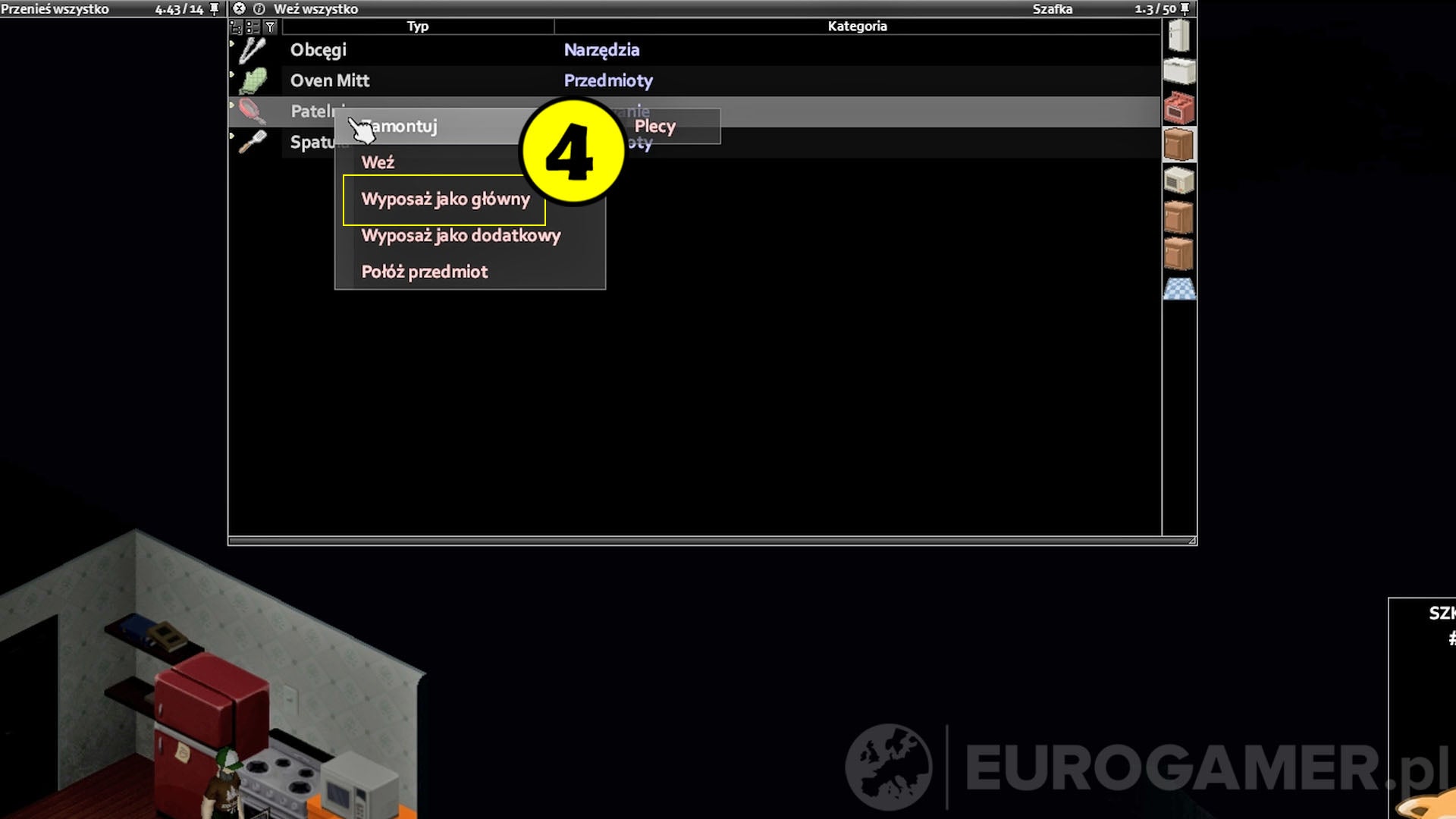This screenshot has width=1456, height=819.
Task: Click the Szafka container title
Action: pyautogui.click(x=1053, y=9)
